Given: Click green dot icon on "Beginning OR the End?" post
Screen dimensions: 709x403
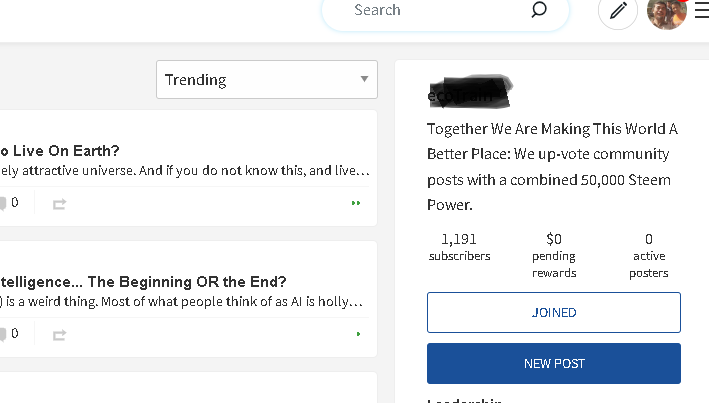Looking at the screenshot, I should 358,334.
